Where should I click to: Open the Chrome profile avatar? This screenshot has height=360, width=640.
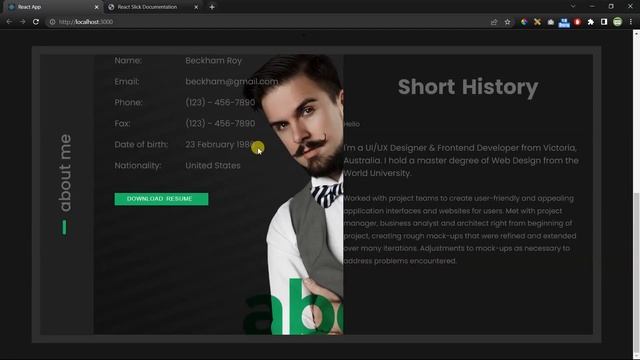(618, 22)
